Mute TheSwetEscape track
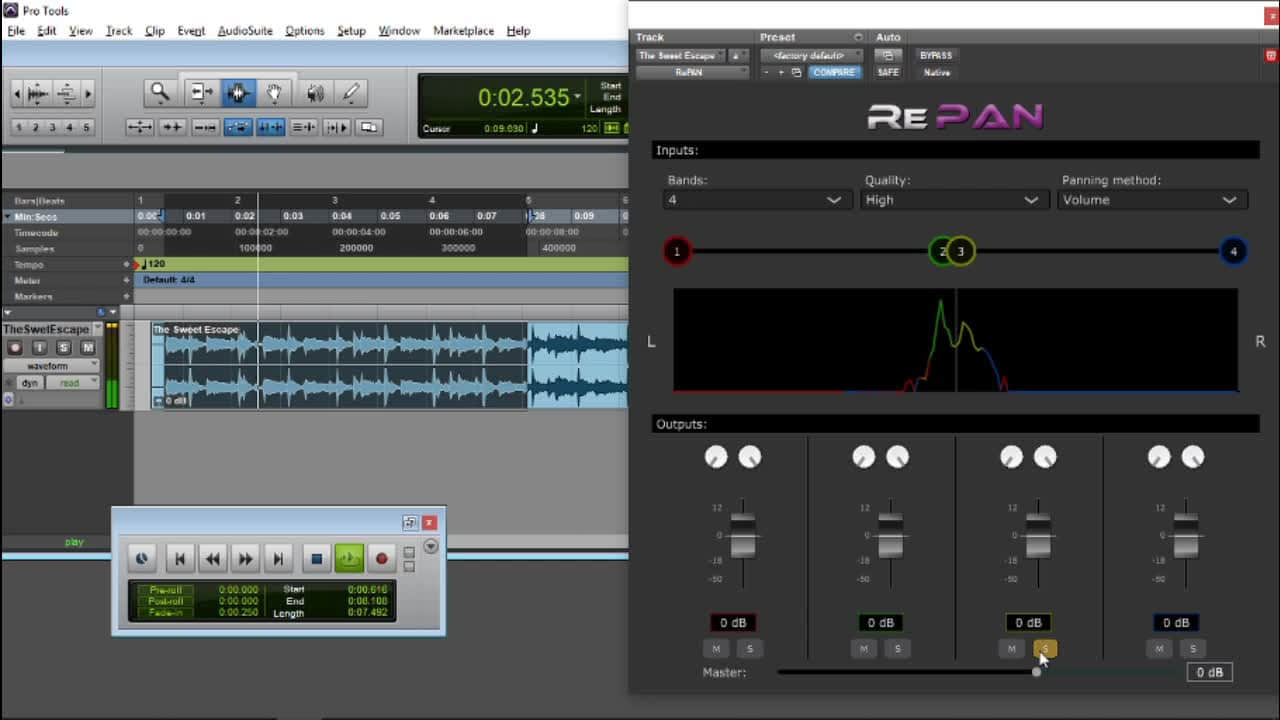The height and width of the screenshot is (720, 1280). tap(88, 347)
